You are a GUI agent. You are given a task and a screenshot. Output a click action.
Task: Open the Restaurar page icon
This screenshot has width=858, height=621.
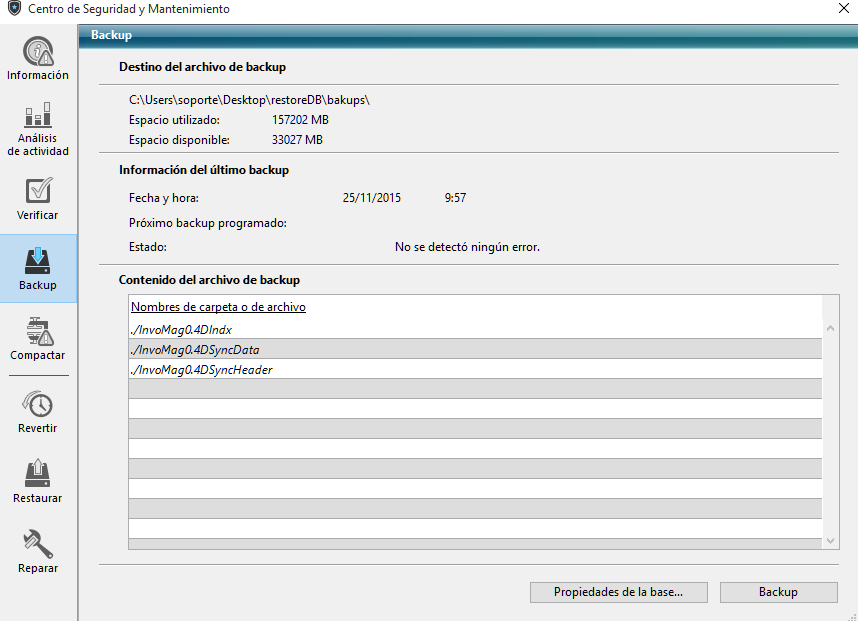[x=38, y=474]
